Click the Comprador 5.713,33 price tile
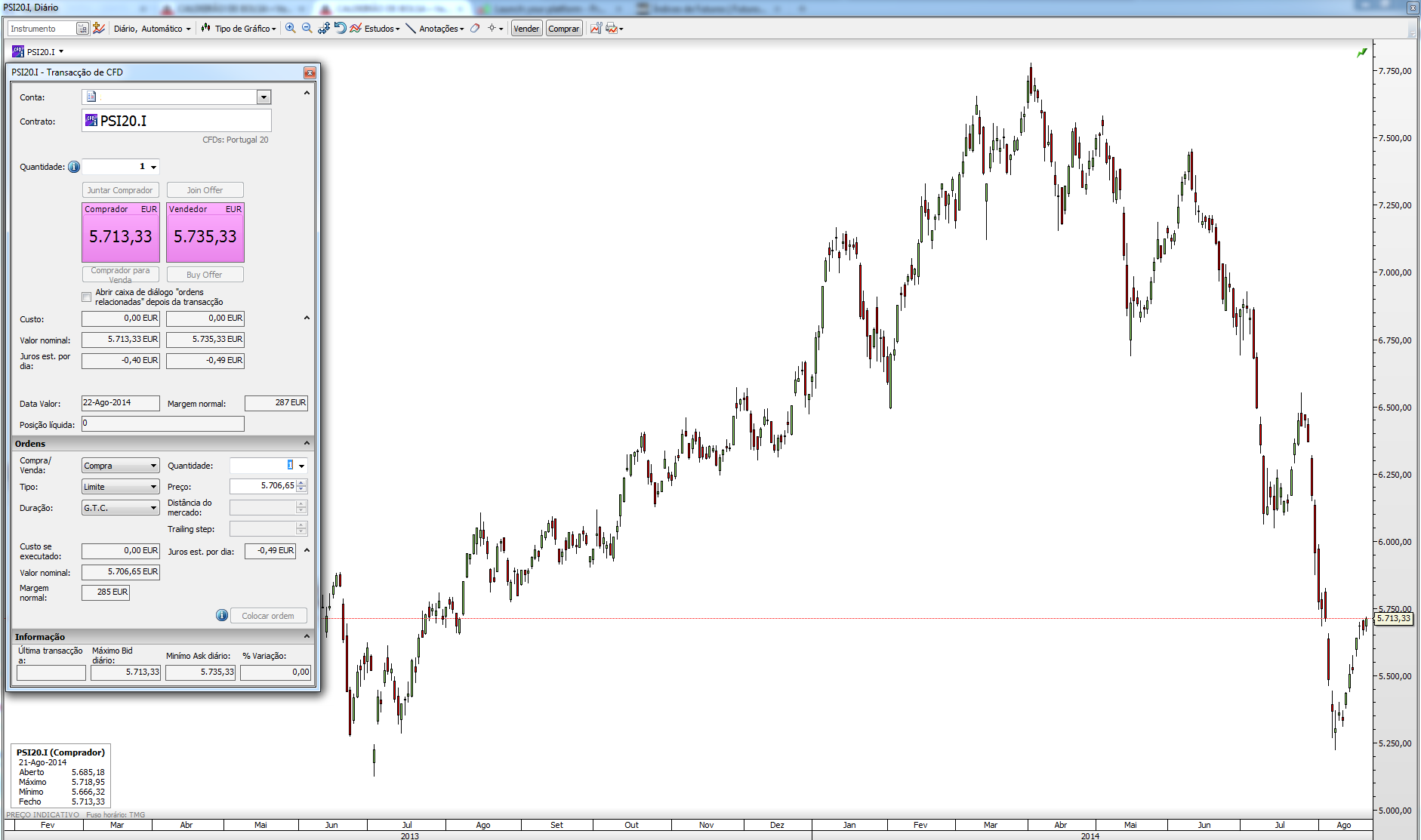1421x840 pixels. 121,232
